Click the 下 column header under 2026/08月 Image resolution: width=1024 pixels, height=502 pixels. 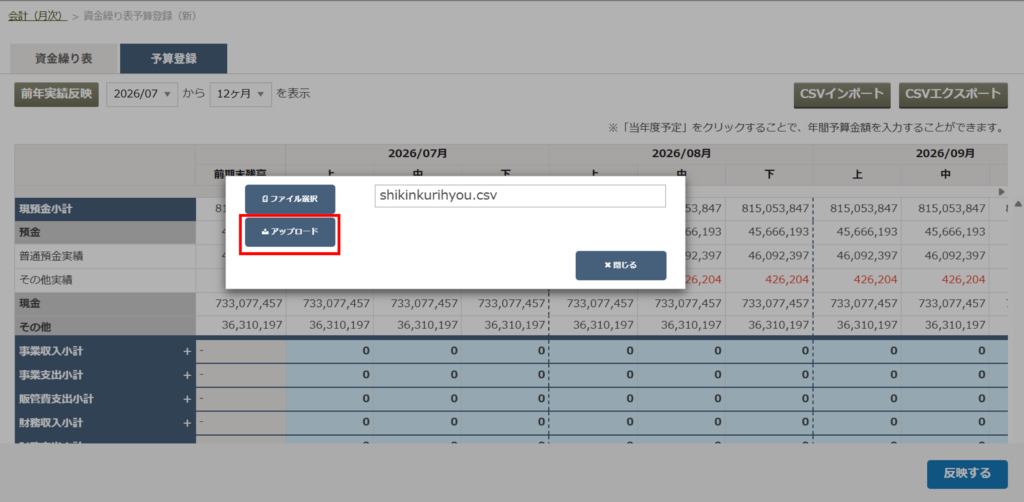(769, 174)
